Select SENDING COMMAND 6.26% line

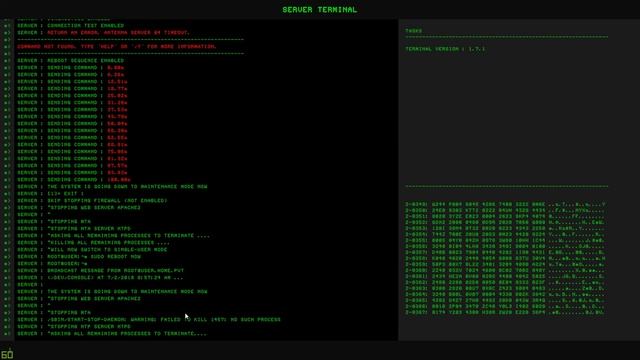70,74
